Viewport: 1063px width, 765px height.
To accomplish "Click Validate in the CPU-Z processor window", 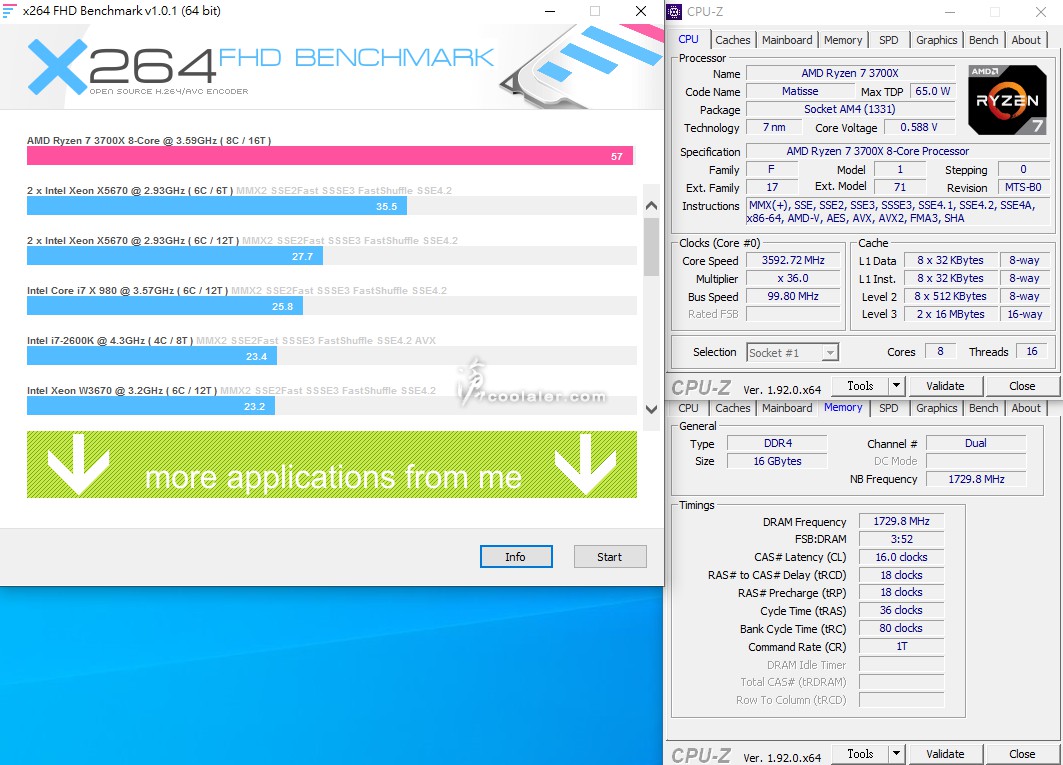I will tap(945, 386).
